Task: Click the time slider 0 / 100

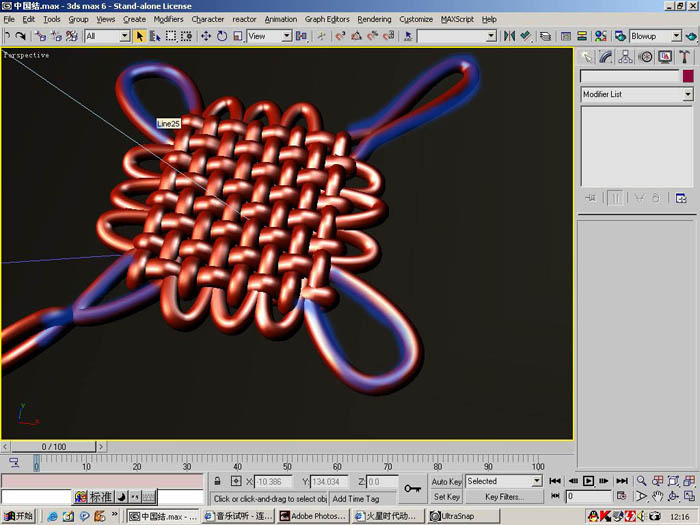Action: (54, 446)
